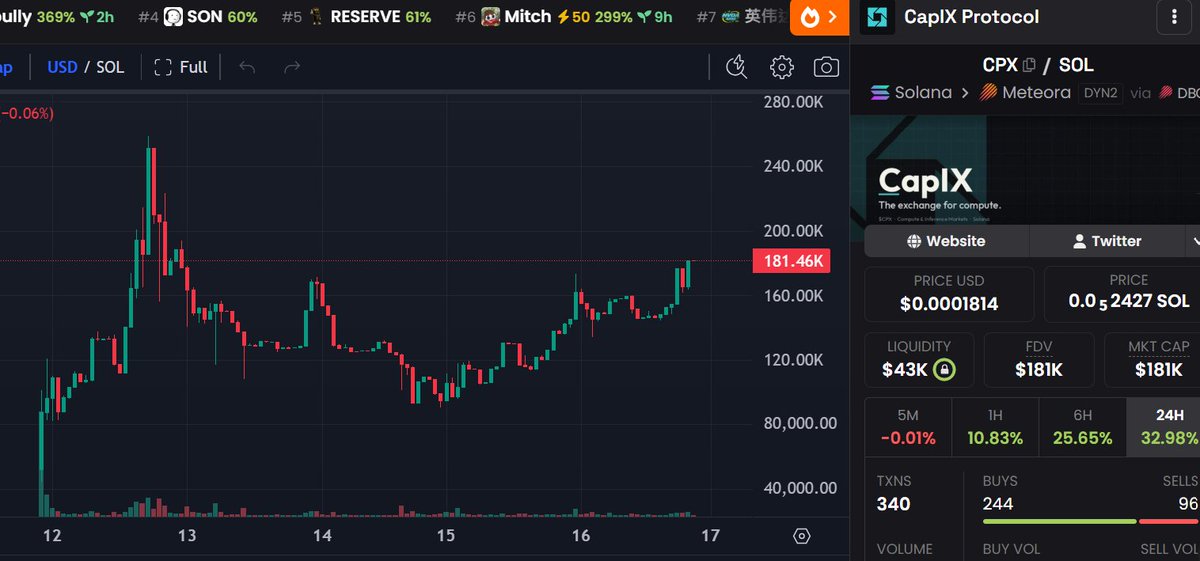Switch chart denomination to SOL
1200x561 pixels.
pyautogui.click(x=110, y=67)
